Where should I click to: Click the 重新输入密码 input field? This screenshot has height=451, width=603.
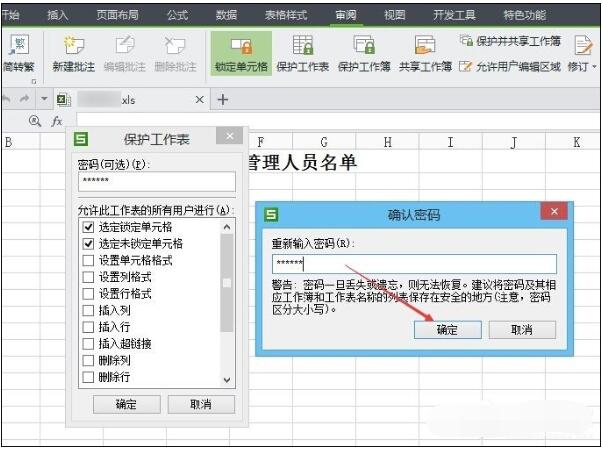414,264
